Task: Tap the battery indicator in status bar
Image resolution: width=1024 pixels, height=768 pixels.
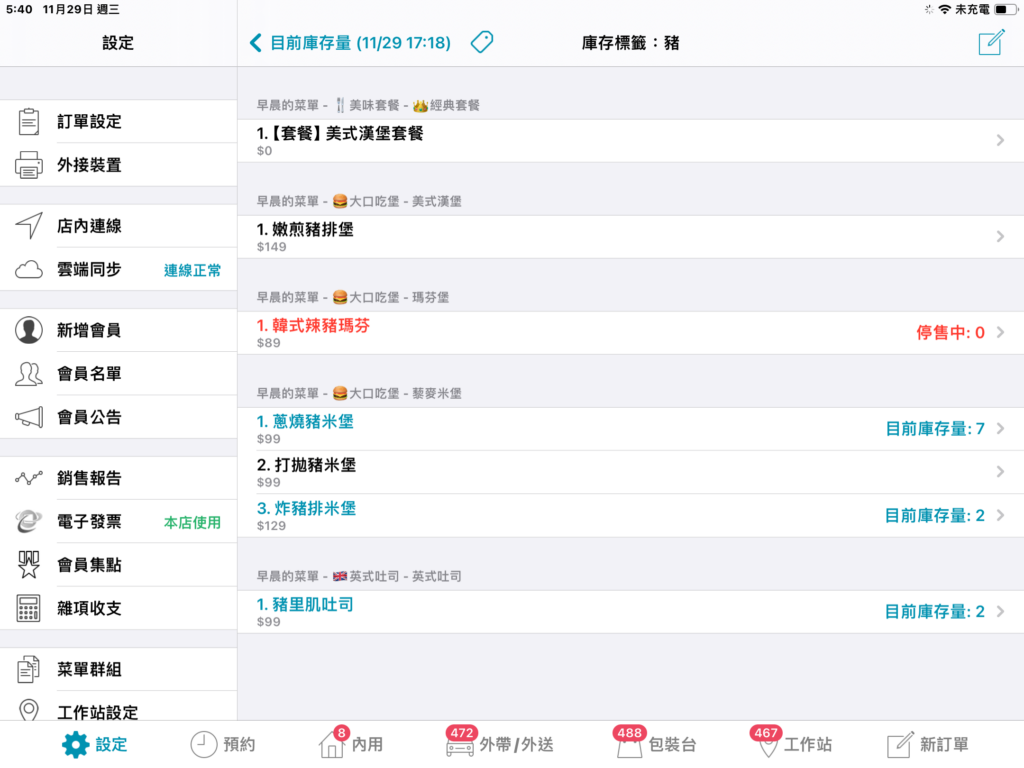Action: pyautogui.click(x=1006, y=9)
